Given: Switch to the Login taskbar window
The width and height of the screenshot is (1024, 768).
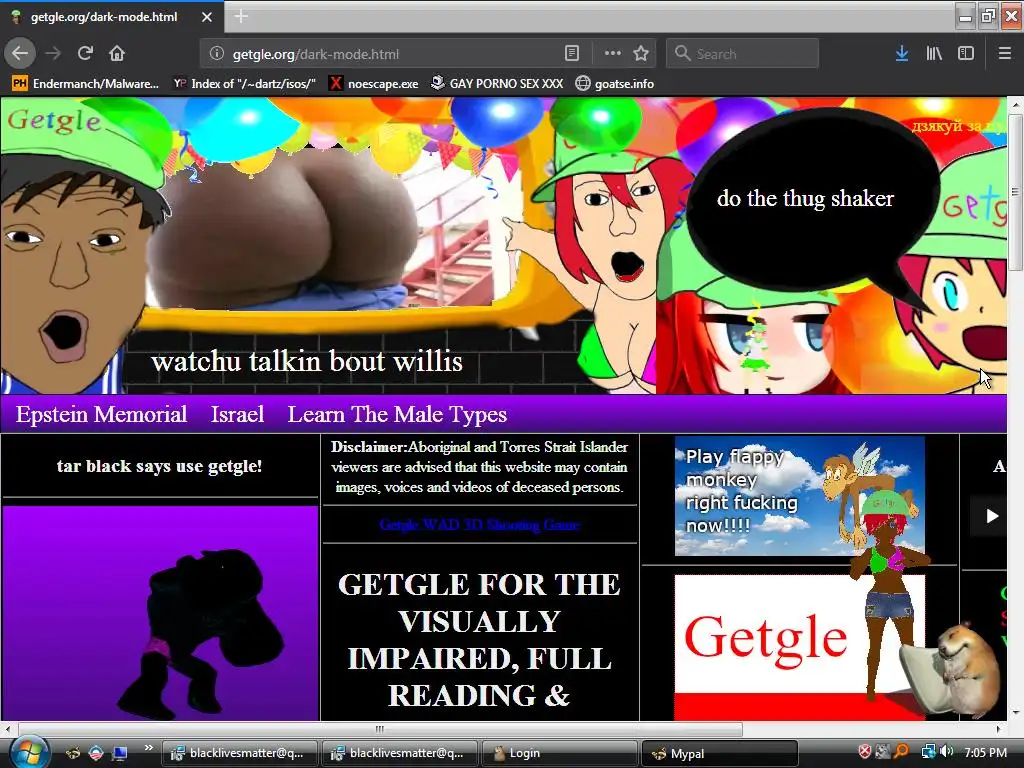Looking at the screenshot, I should pyautogui.click(x=559, y=753).
